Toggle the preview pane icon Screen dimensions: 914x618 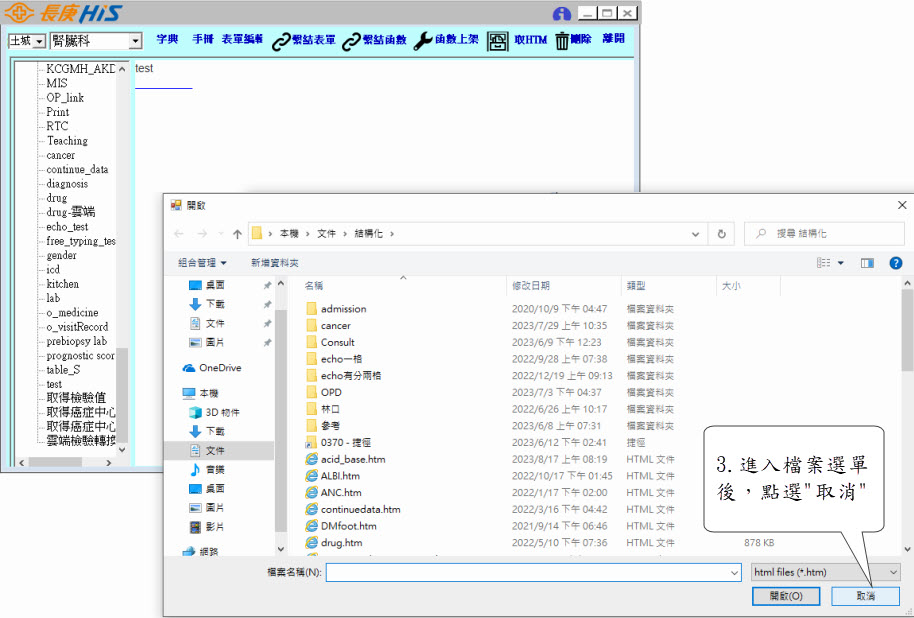coord(867,263)
